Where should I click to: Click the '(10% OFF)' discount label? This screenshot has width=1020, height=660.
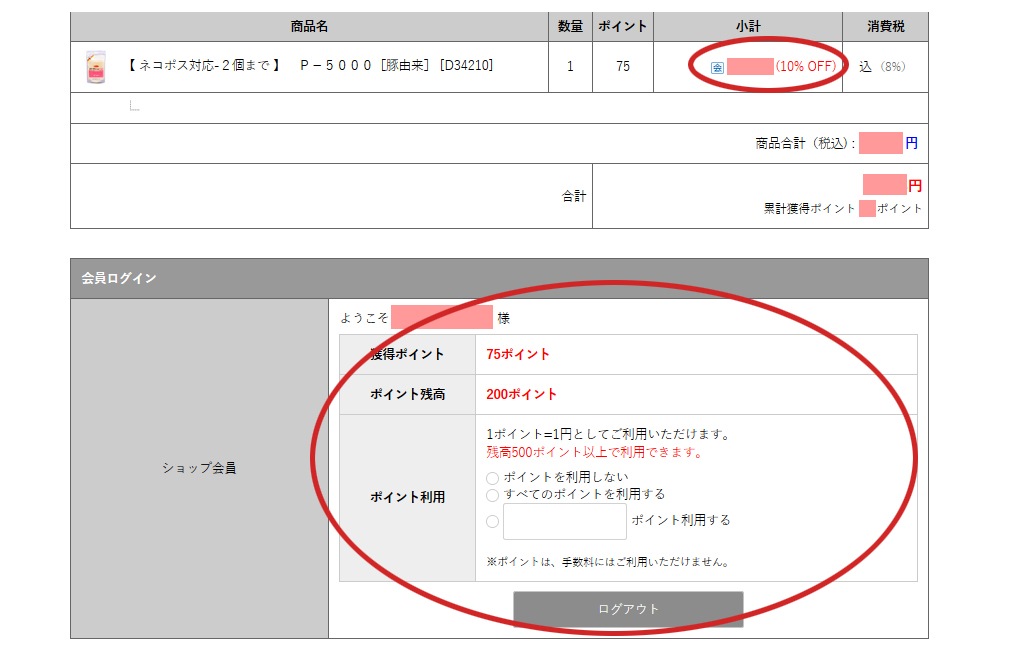click(805, 67)
